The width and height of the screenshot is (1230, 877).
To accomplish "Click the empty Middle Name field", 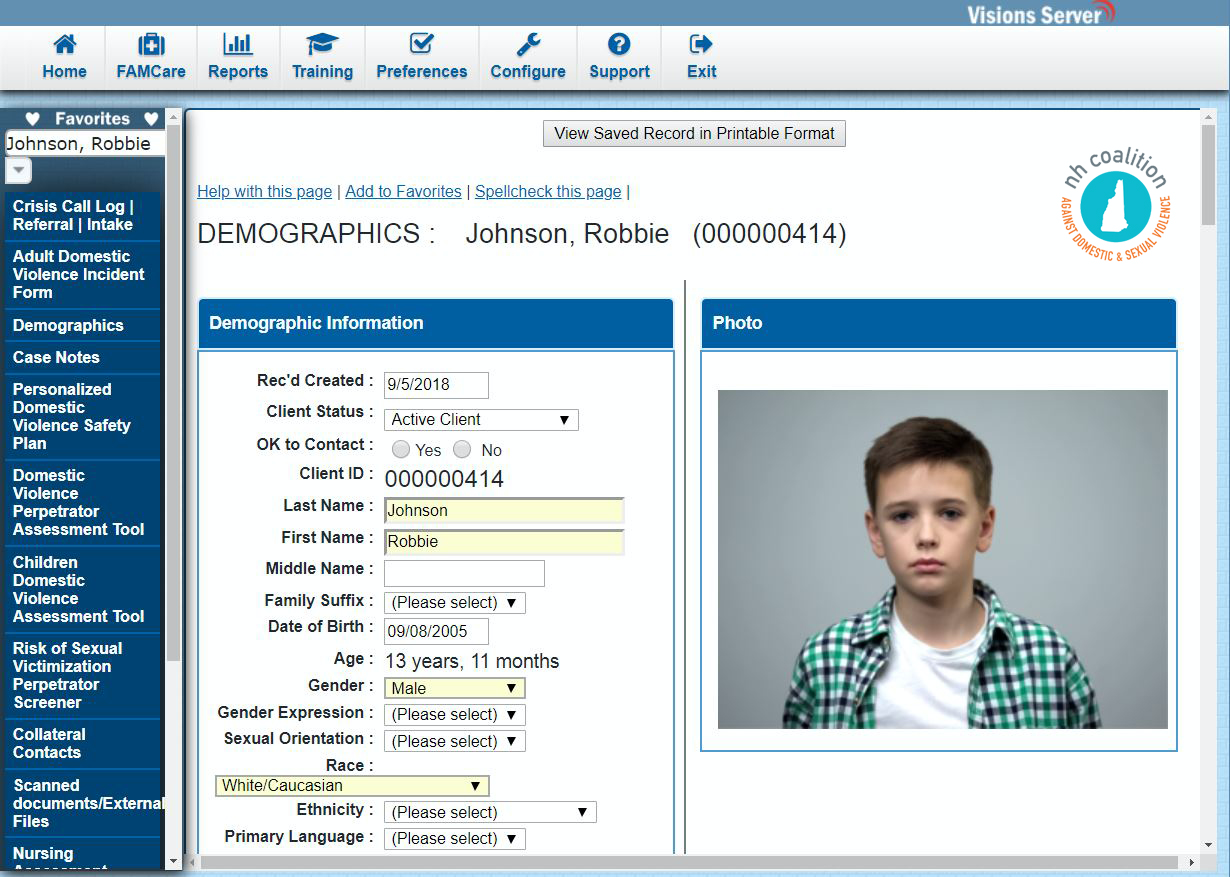I will 464,573.
